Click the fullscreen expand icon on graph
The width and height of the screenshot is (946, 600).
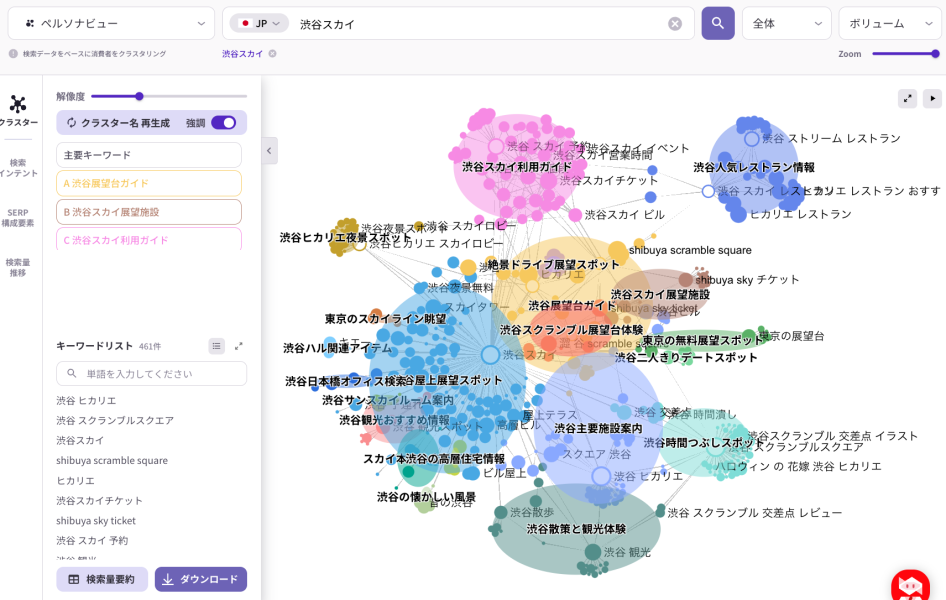(x=907, y=98)
